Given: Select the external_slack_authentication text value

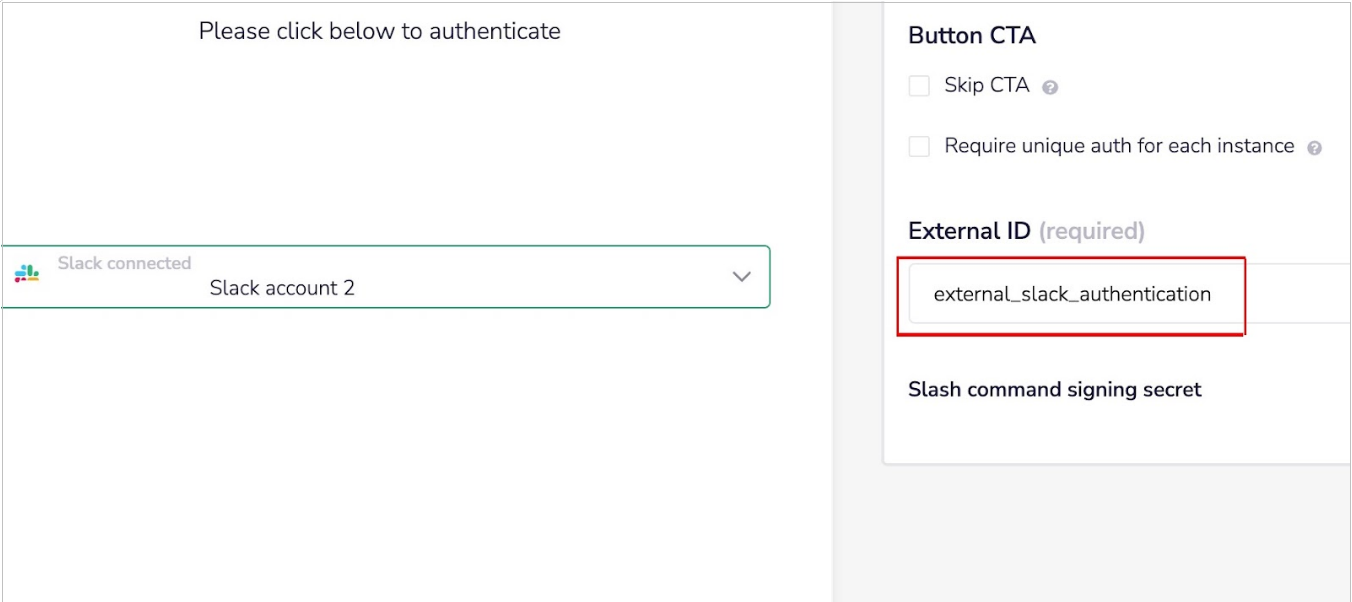Looking at the screenshot, I should 1072,294.
